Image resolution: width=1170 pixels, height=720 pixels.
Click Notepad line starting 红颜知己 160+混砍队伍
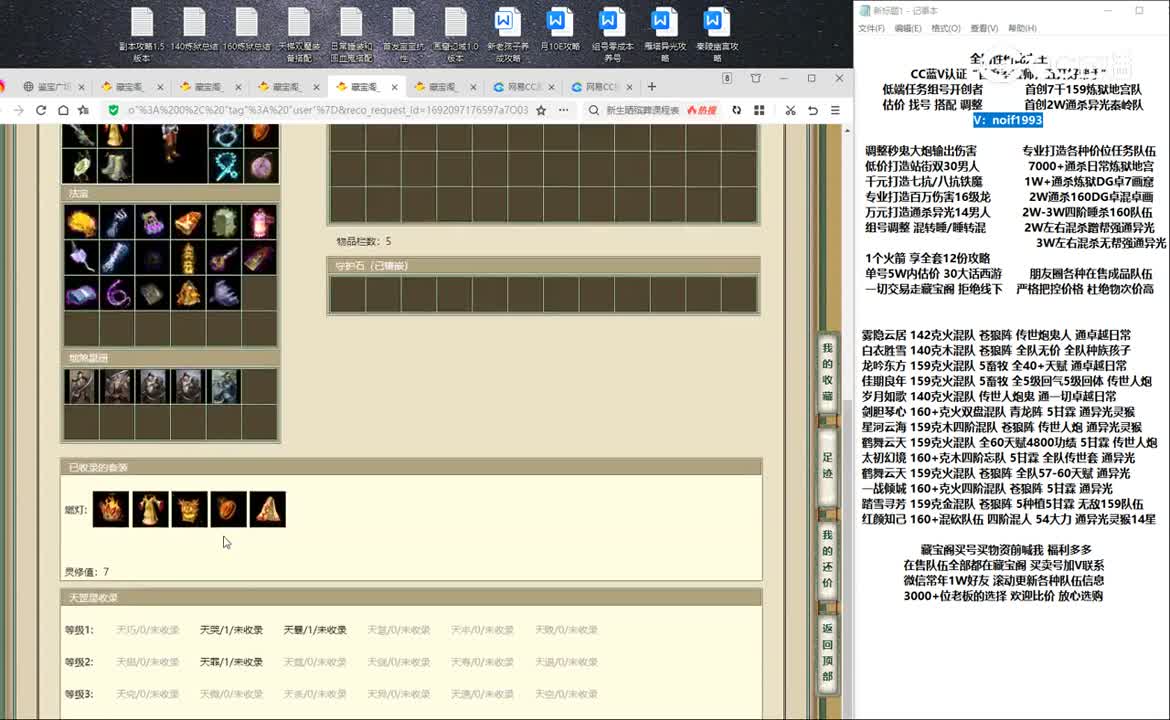coord(1009,519)
